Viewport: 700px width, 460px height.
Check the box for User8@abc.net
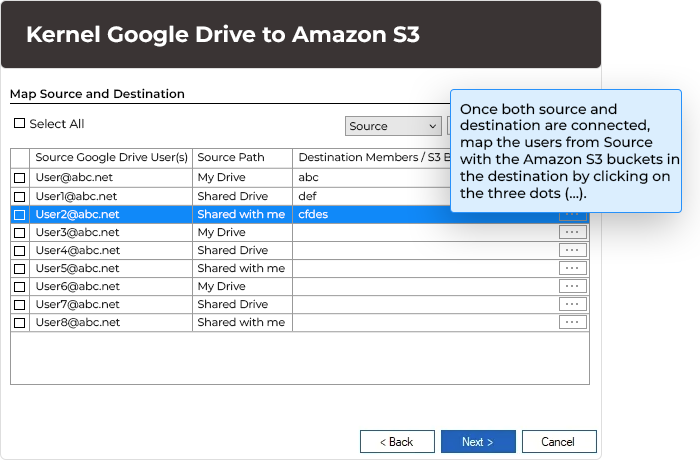coord(20,322)
